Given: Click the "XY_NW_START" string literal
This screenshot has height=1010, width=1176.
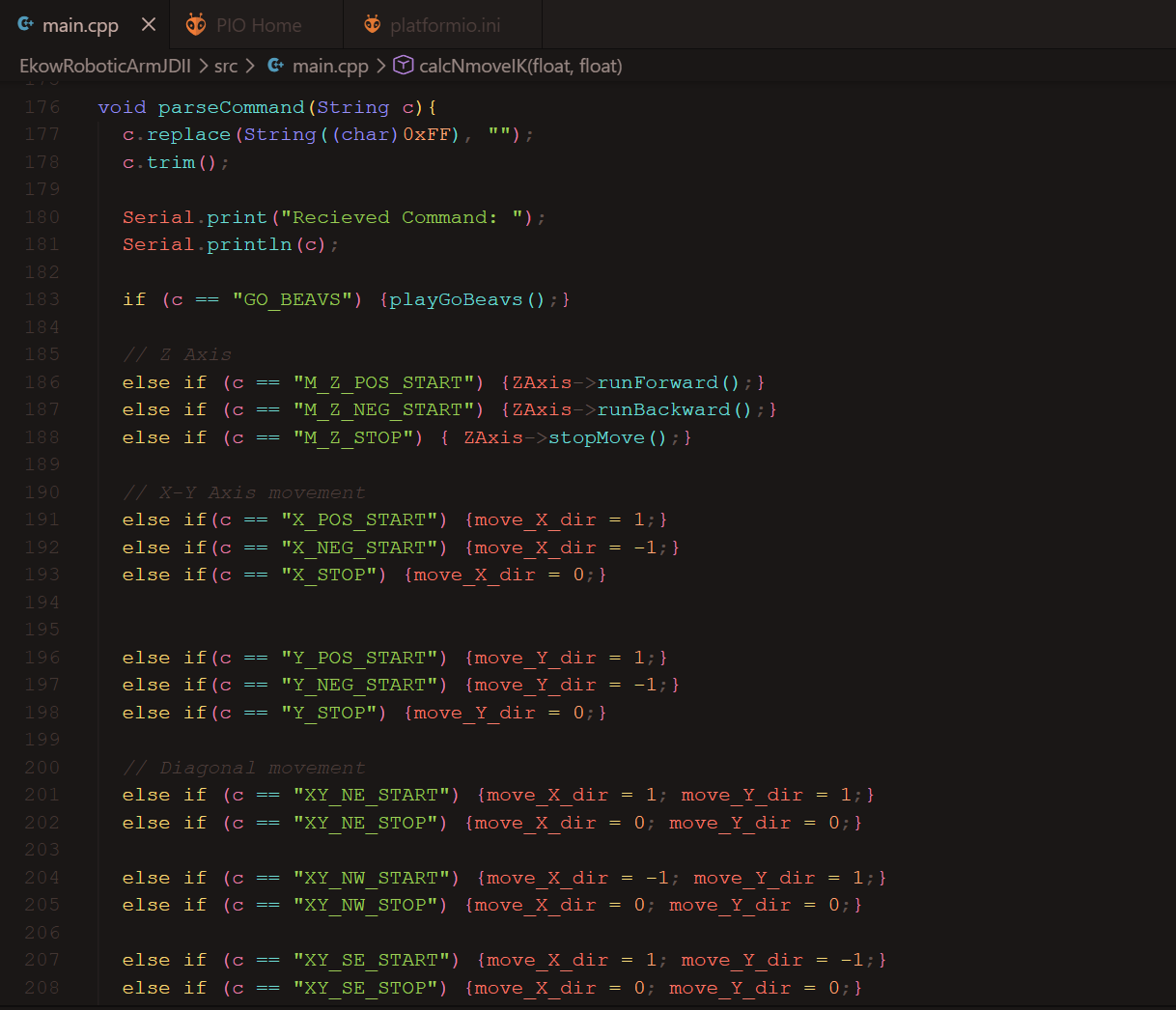Looking at the screenshot, I should pos(377,878).
